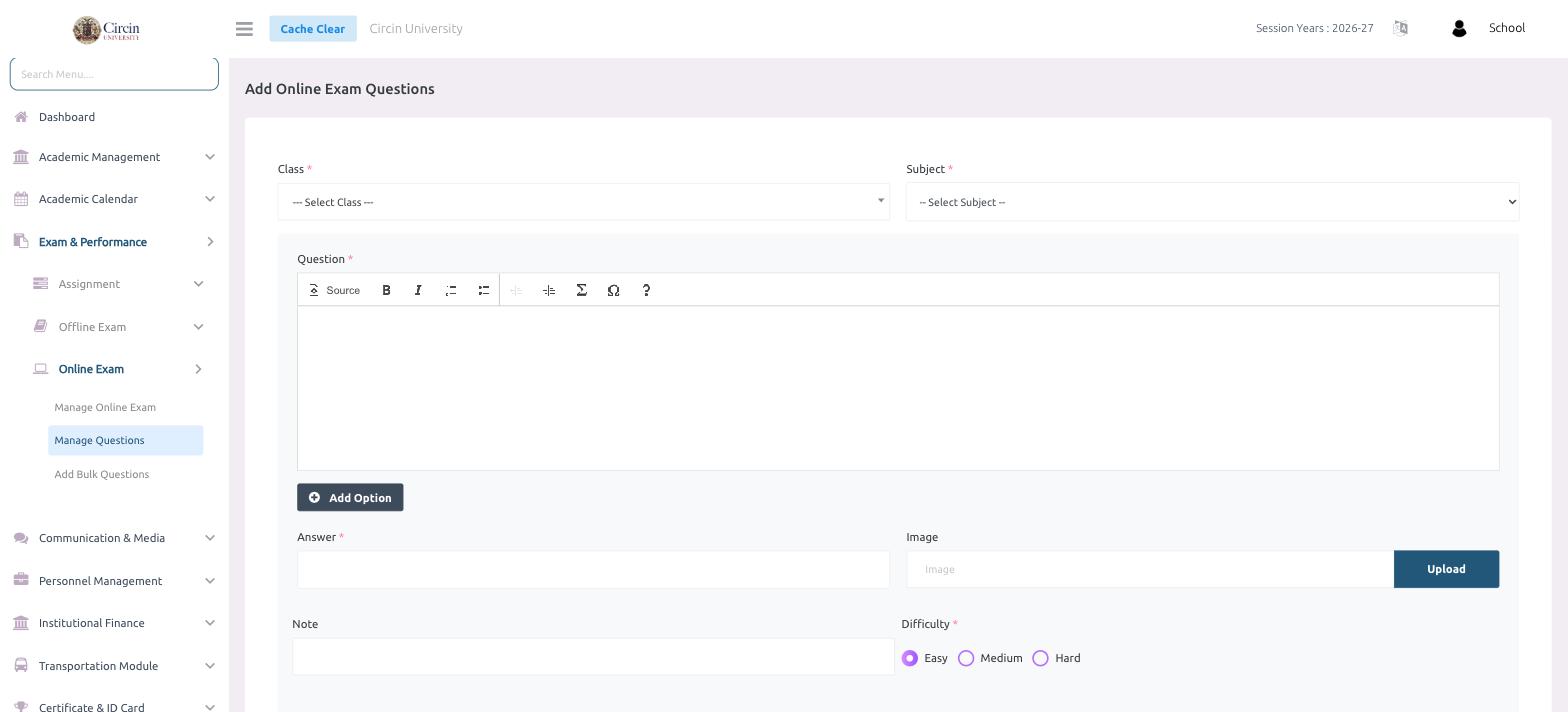Open the Select Subject dropdown
The width and height of the screenshot is (1568, 712).
click(1212, 202)
